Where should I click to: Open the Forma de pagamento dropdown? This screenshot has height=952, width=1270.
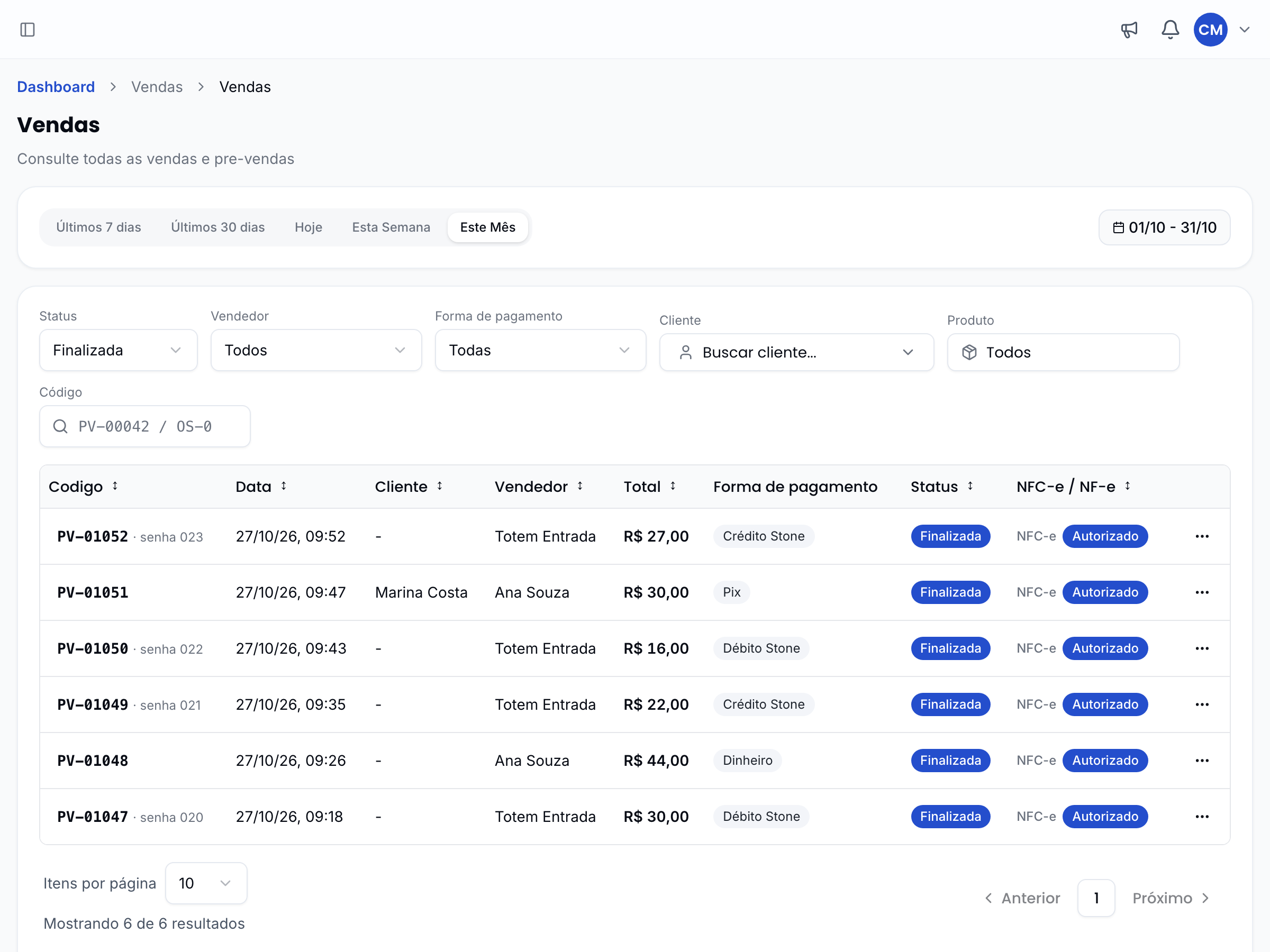click(540, 350)
